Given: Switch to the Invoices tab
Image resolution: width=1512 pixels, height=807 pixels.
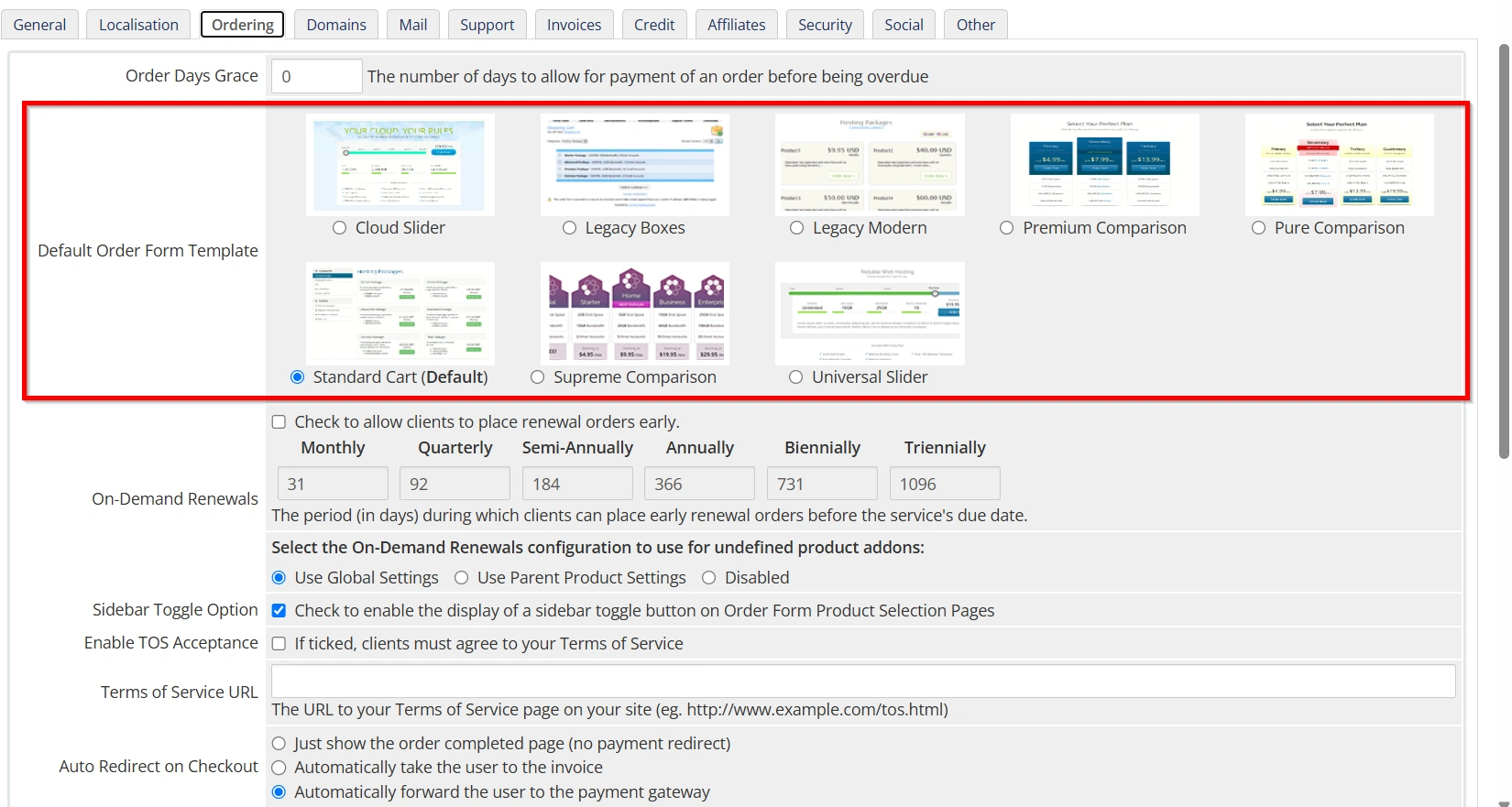Looking at the screenshot, I should pyautogui.click(x=575, y=25).
